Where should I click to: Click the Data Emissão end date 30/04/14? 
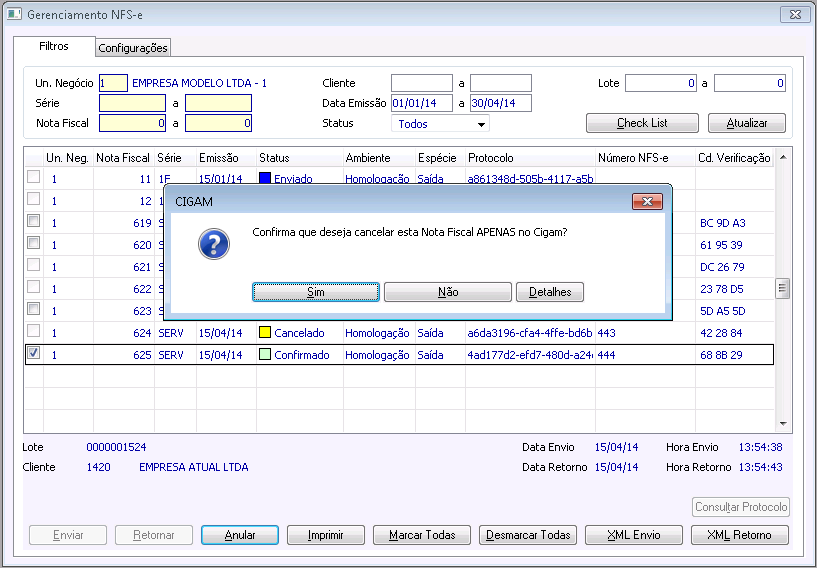pos(501,103)
